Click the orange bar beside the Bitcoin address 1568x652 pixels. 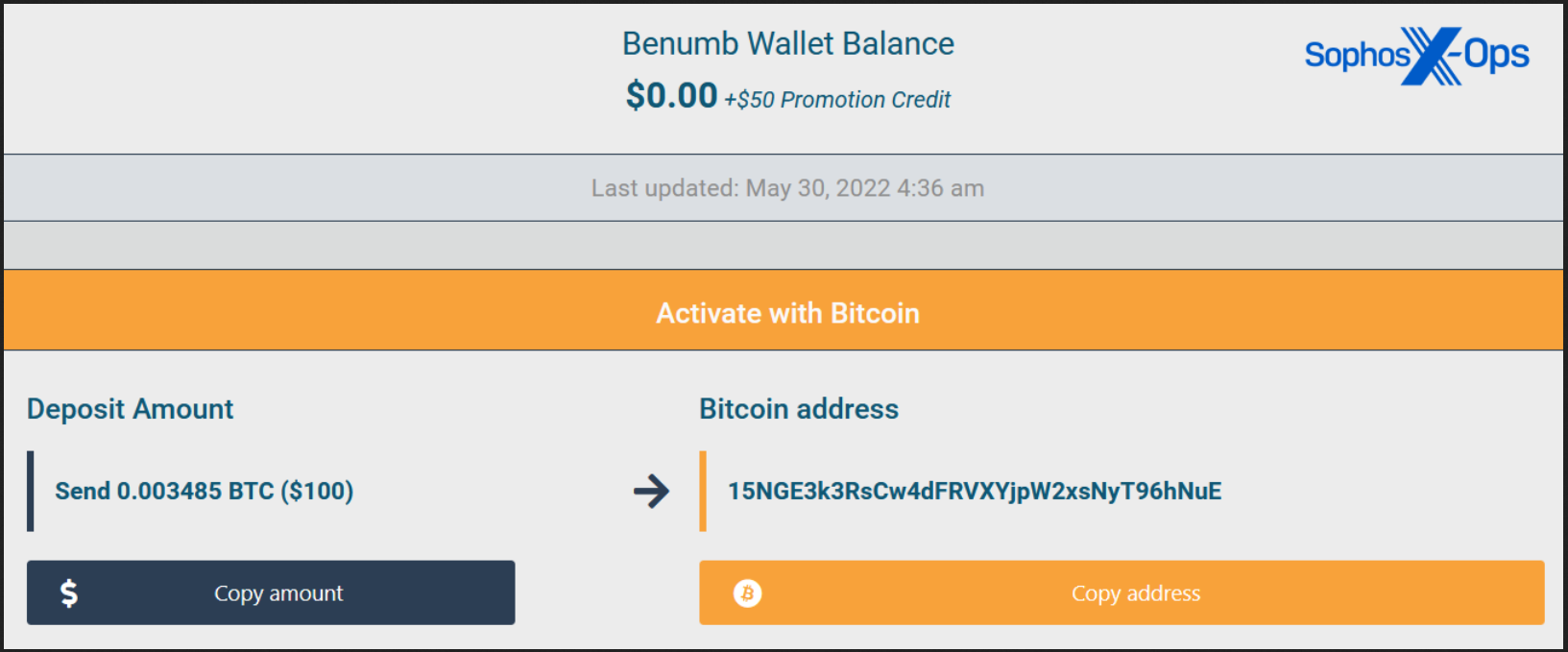click(x=703, y=492)
